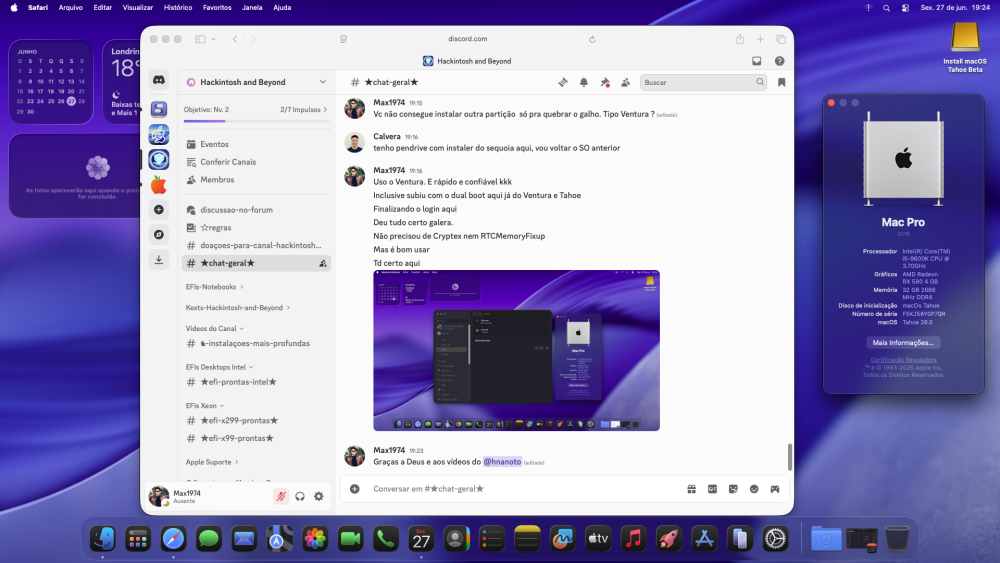The width and height of the screenshot is (1000, 563).
Task: Open the discussao-no-forum channel
Action: [x=256, y=210]
